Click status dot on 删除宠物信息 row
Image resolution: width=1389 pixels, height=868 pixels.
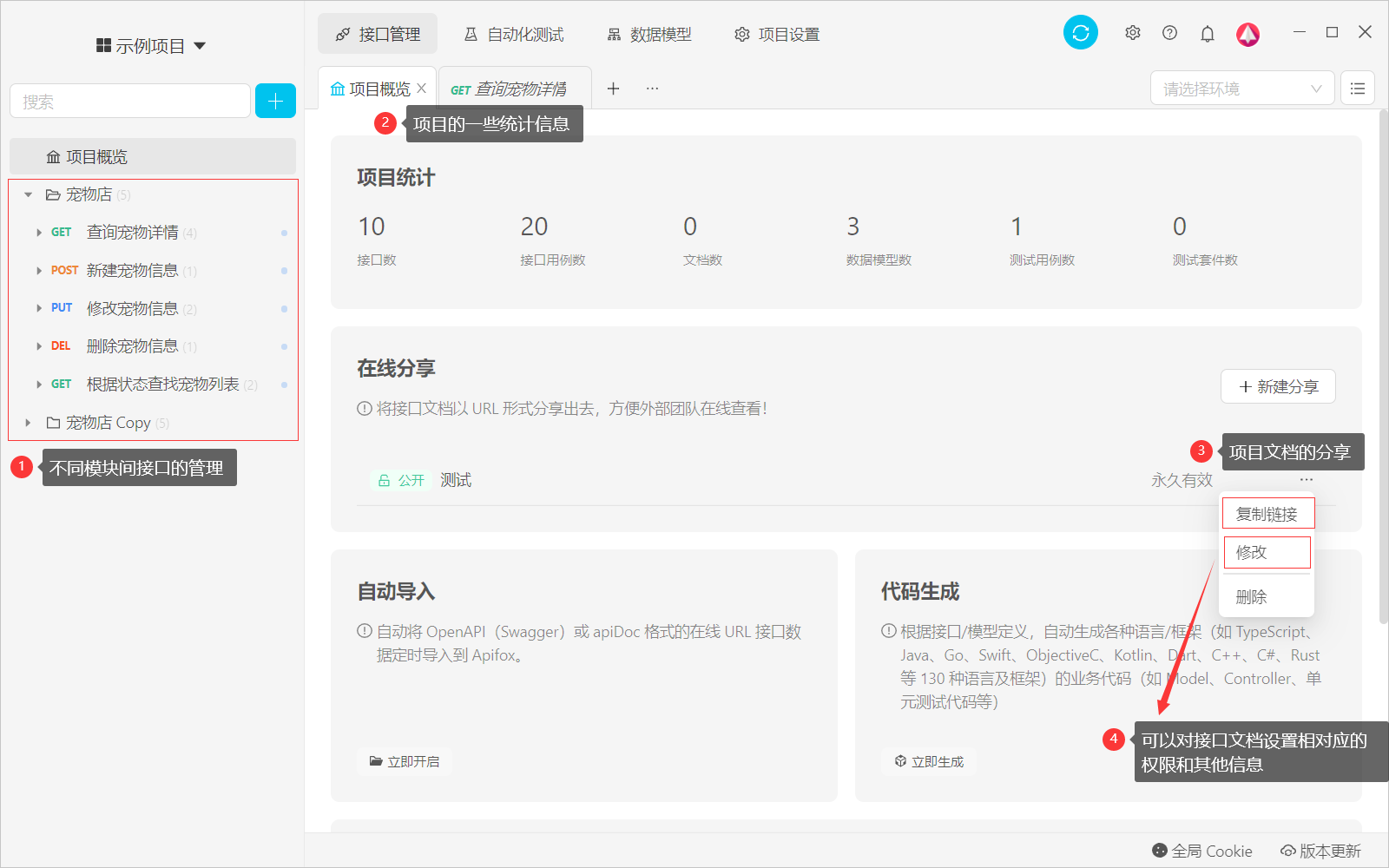pyautogui.click(x=284, y=346)
